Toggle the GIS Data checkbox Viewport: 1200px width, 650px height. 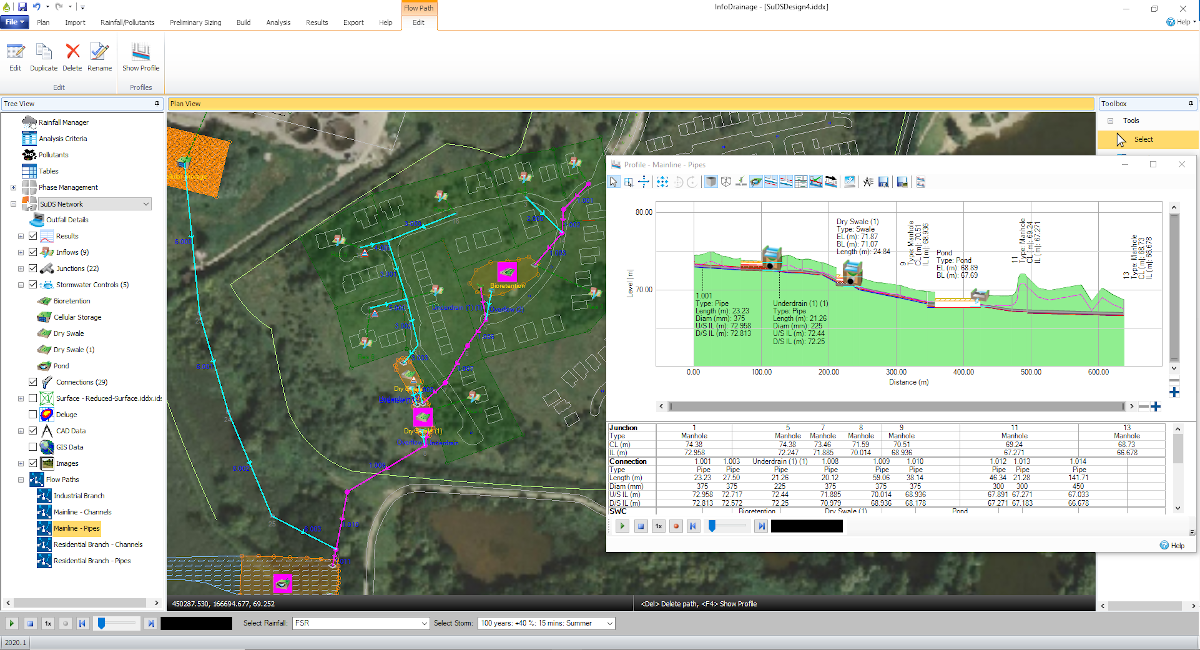(34, 447)
